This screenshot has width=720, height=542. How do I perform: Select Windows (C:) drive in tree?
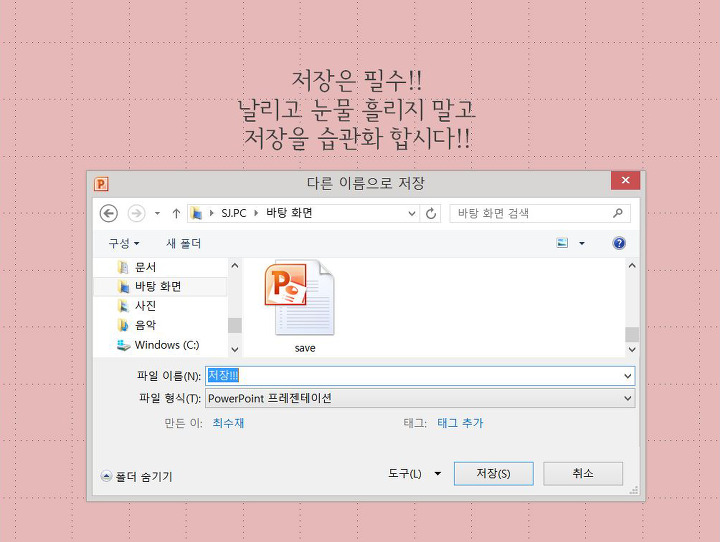[x=166, y=345]
